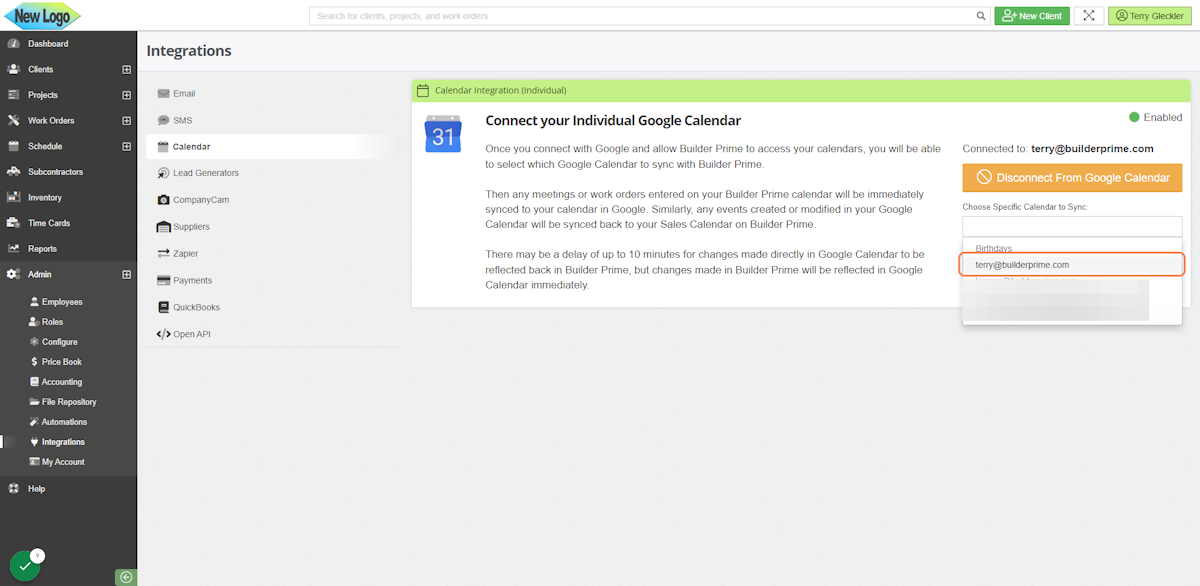Collapse the Admin plus button
The width and height of the screenshot is (1200, 586).
pos(127,274)
